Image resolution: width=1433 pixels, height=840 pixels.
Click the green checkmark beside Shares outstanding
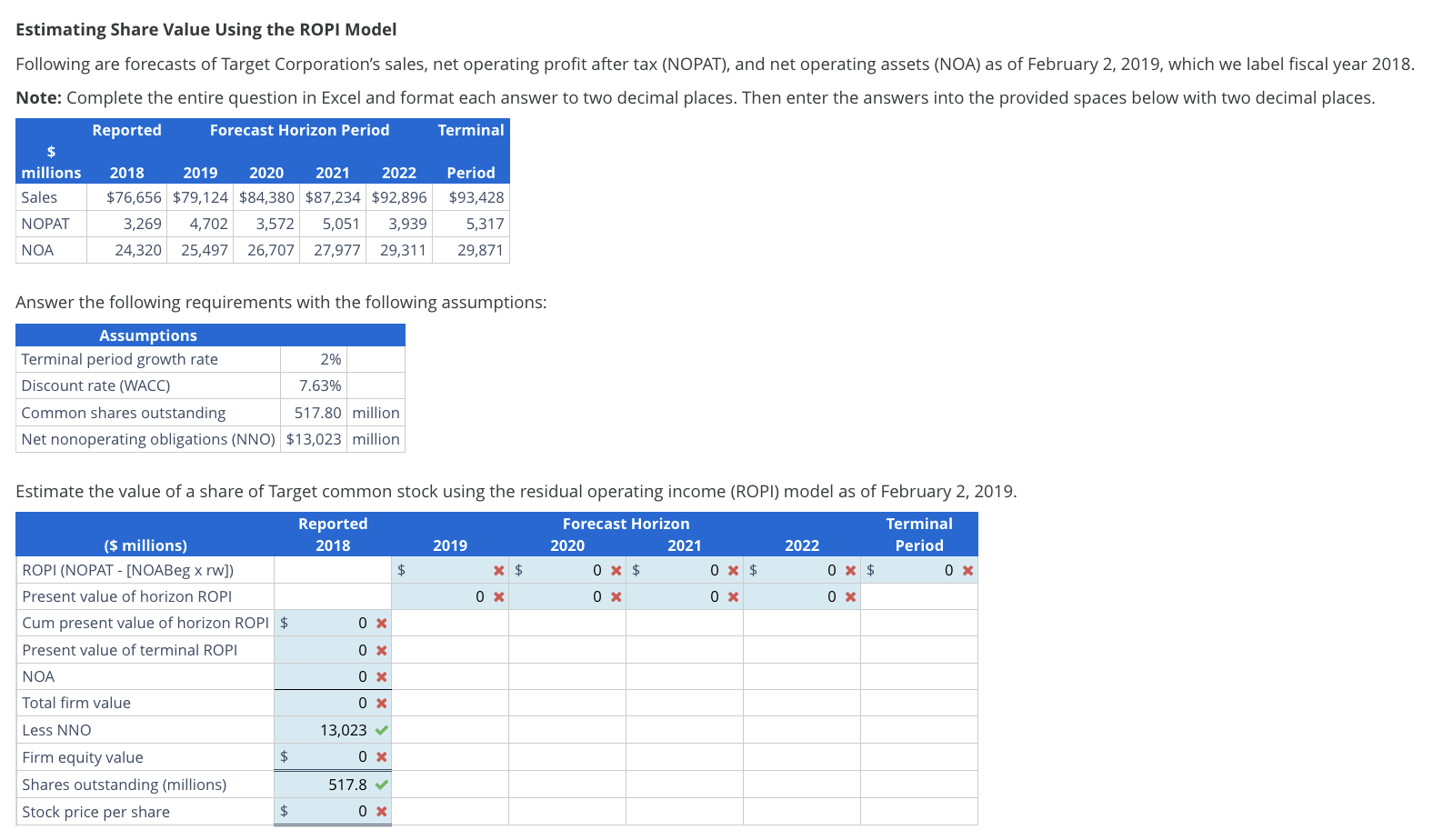coord(382,785)
